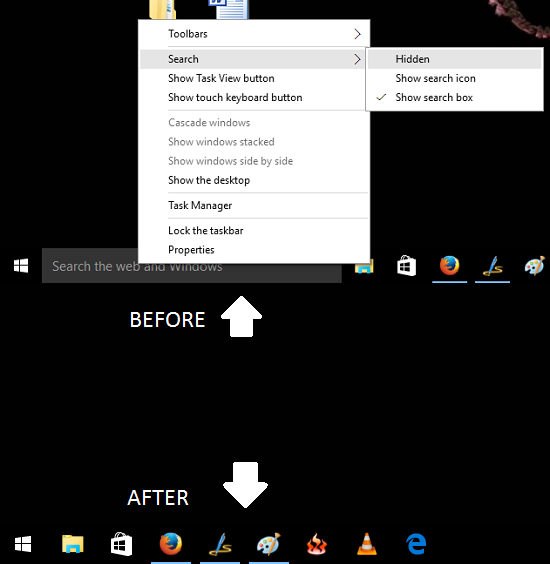The image size is (550, 564).
Task: Open Windows Store icon beside search box
Action: [406, 266]
